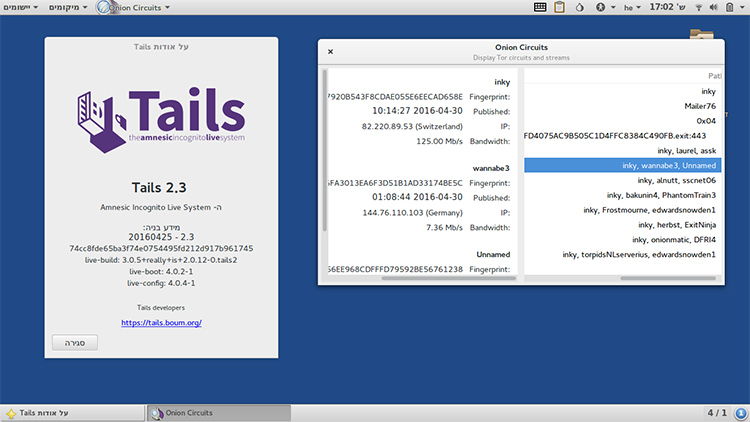750x422 pixels.
Task: Click the 'Tails 2.3' version heading
Action: tap(159, 188)
